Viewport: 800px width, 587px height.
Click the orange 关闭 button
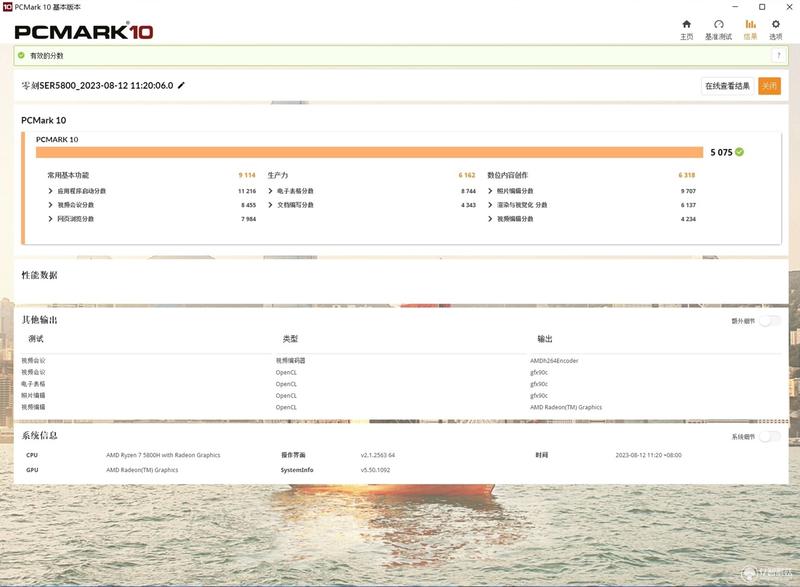click(x=769, y=86)
